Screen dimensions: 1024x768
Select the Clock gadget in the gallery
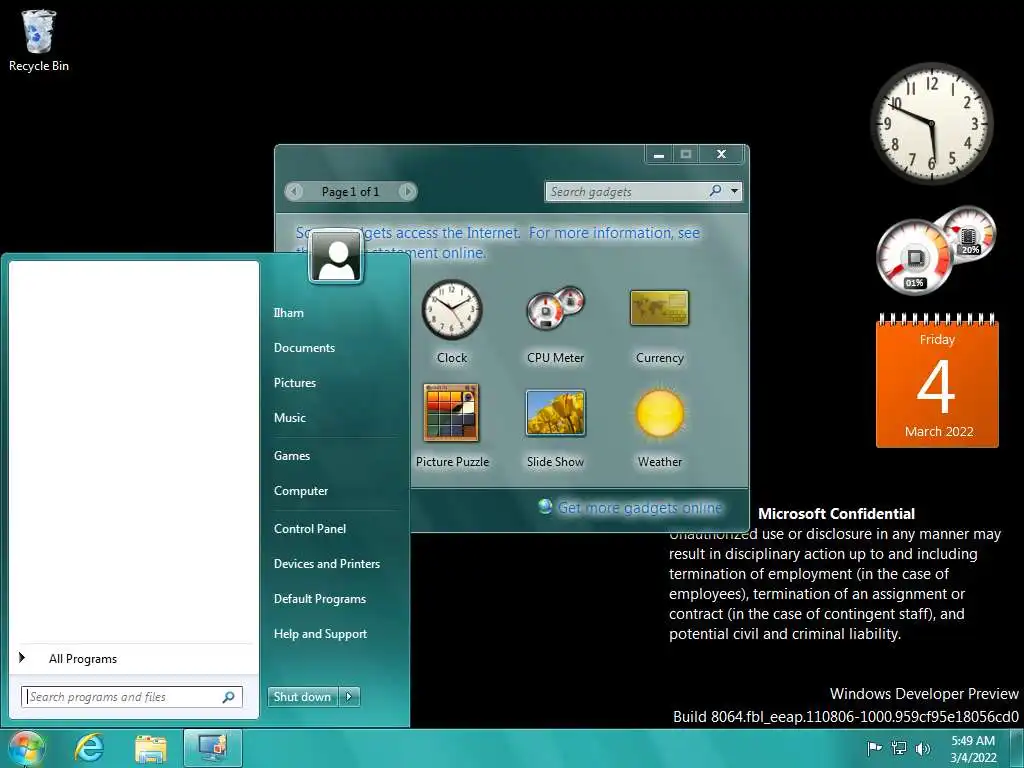[x=452, y=310]
